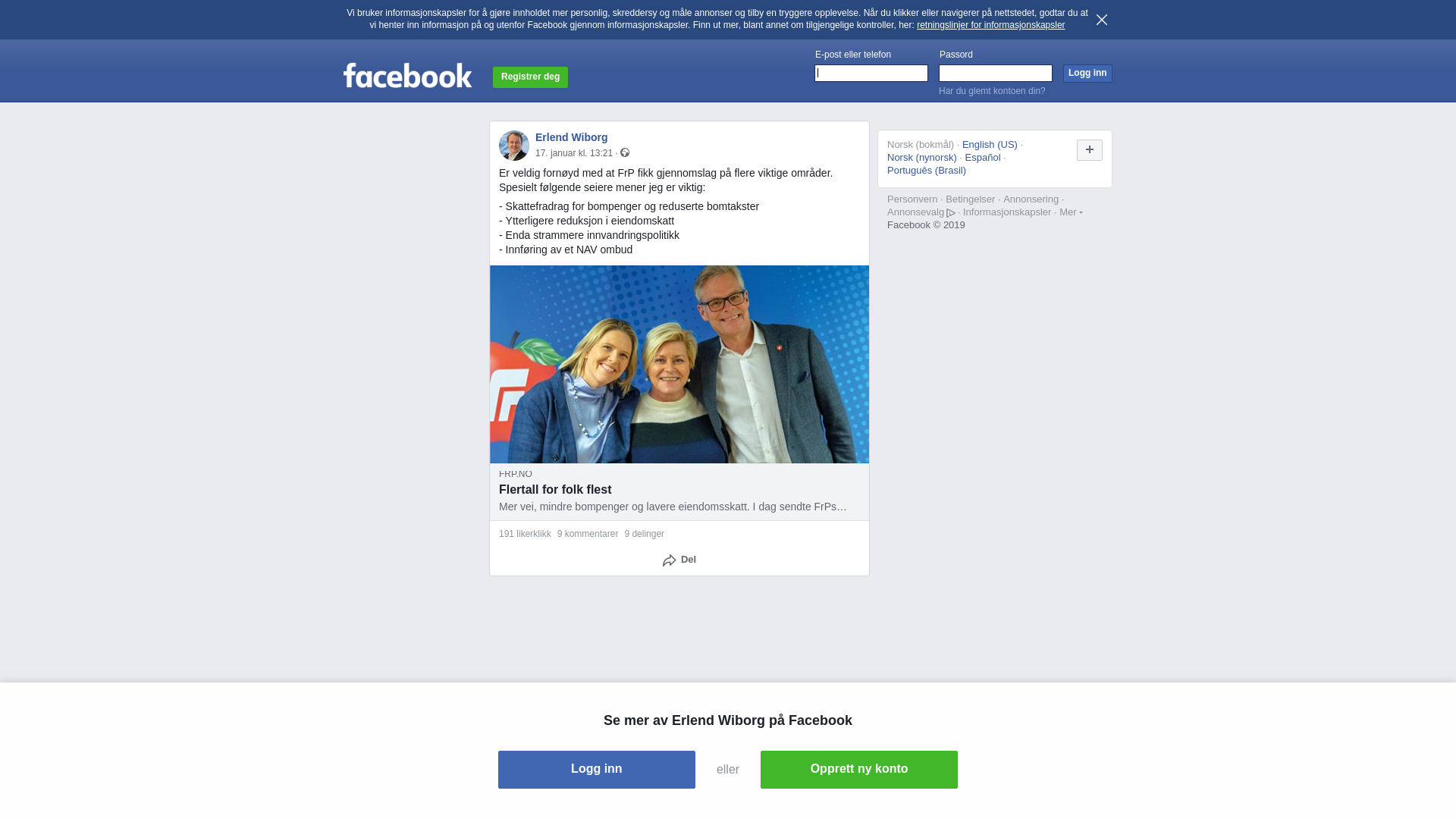Switch language to English (US)

[x=990, y=145]
